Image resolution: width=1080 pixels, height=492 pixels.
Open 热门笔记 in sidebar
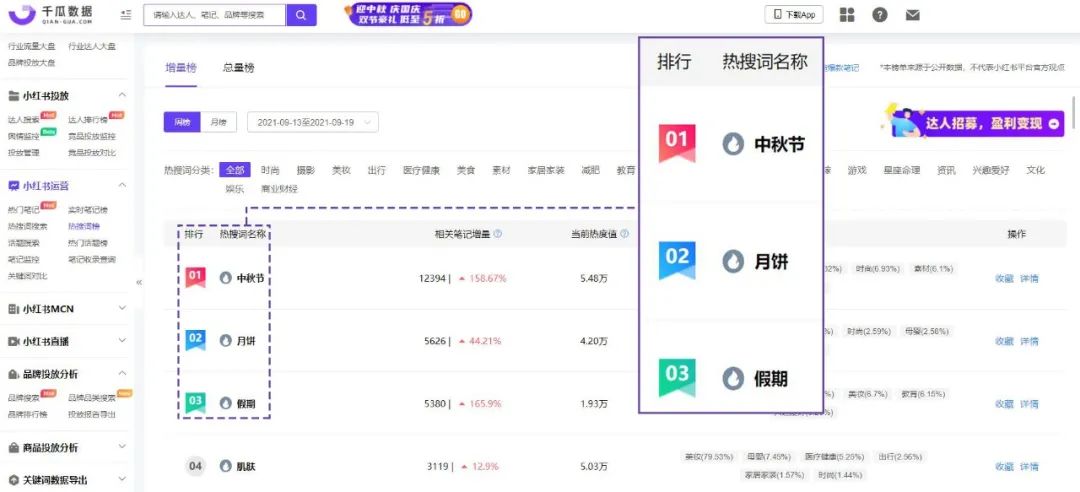(24, 209)
